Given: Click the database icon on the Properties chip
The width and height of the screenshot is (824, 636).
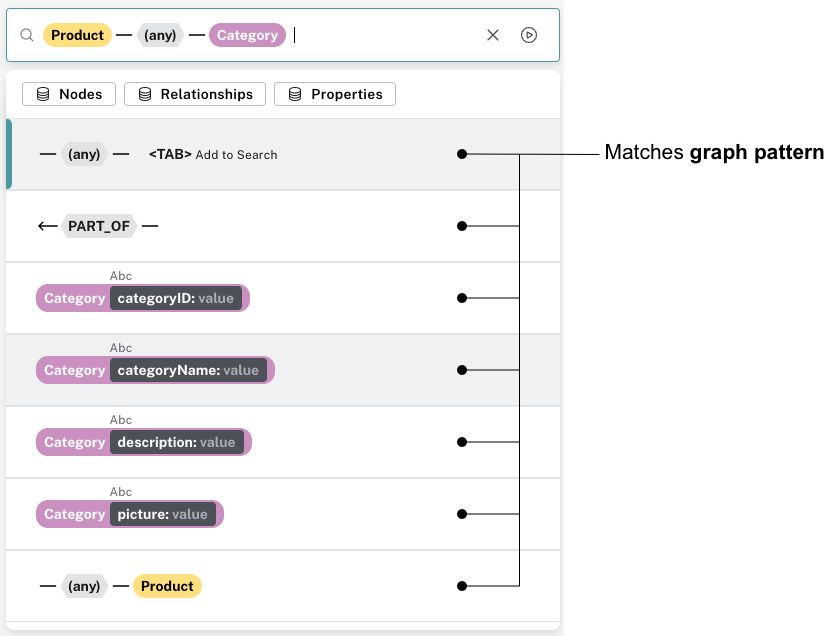Looking at the screenshot, I should coord(295,94).
